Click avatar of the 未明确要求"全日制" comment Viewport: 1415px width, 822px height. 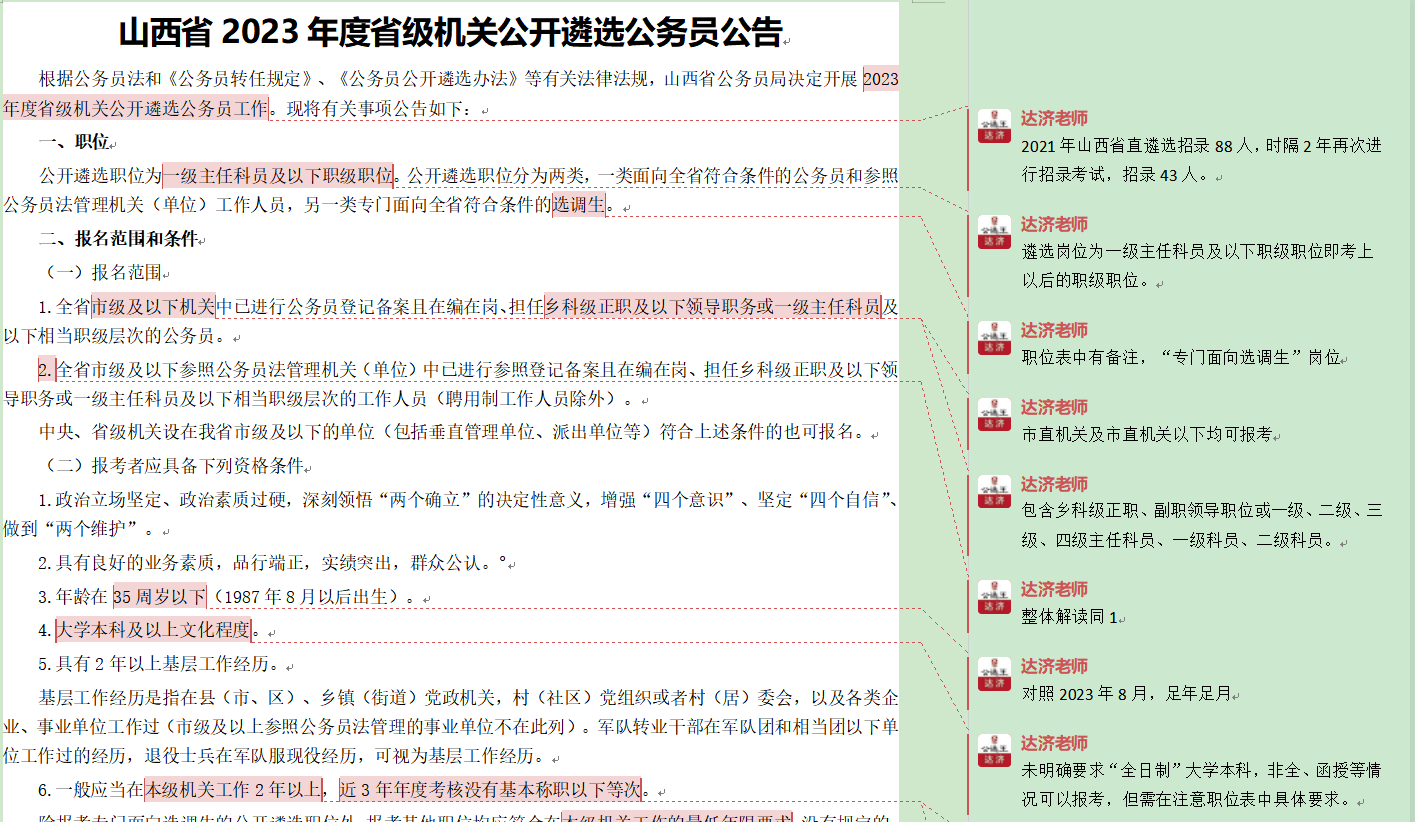coord(993,751)
